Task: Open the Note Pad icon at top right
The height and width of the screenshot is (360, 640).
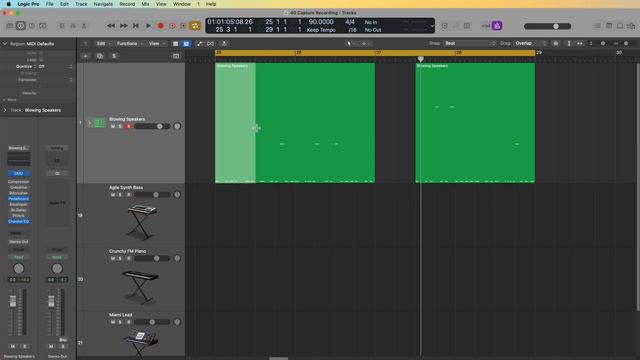Action: click(x=609, y=26)
